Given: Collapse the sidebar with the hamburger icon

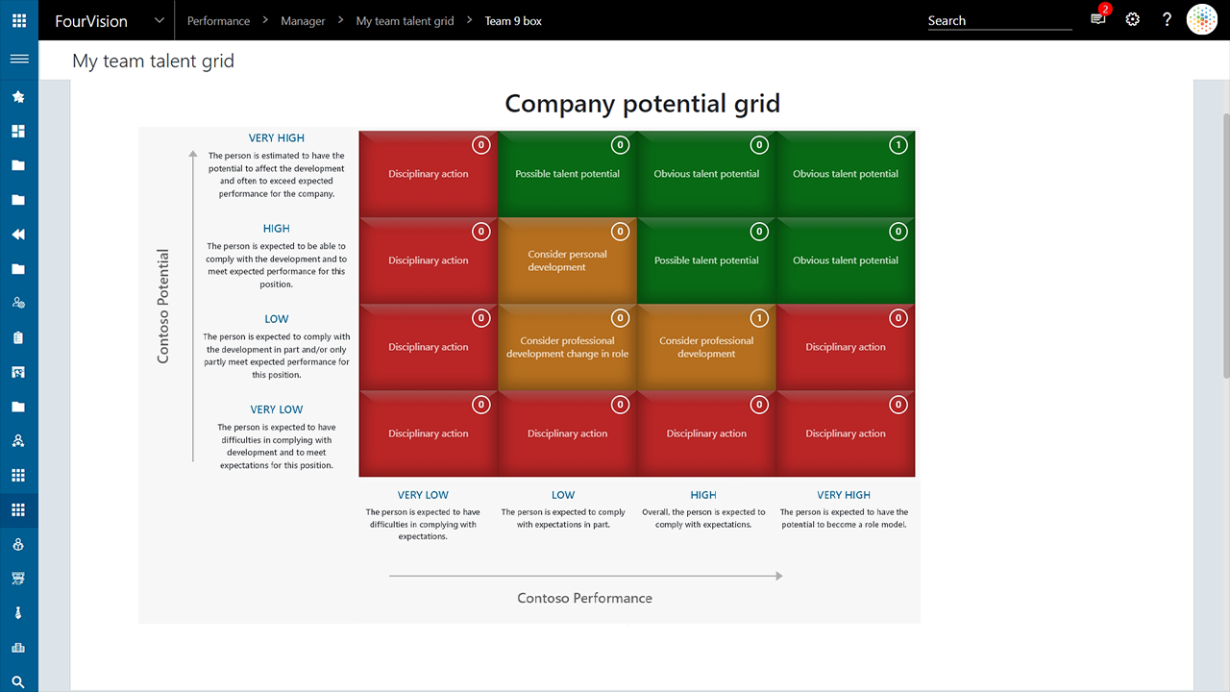Looking at the screenshot, I should [19, 58].
